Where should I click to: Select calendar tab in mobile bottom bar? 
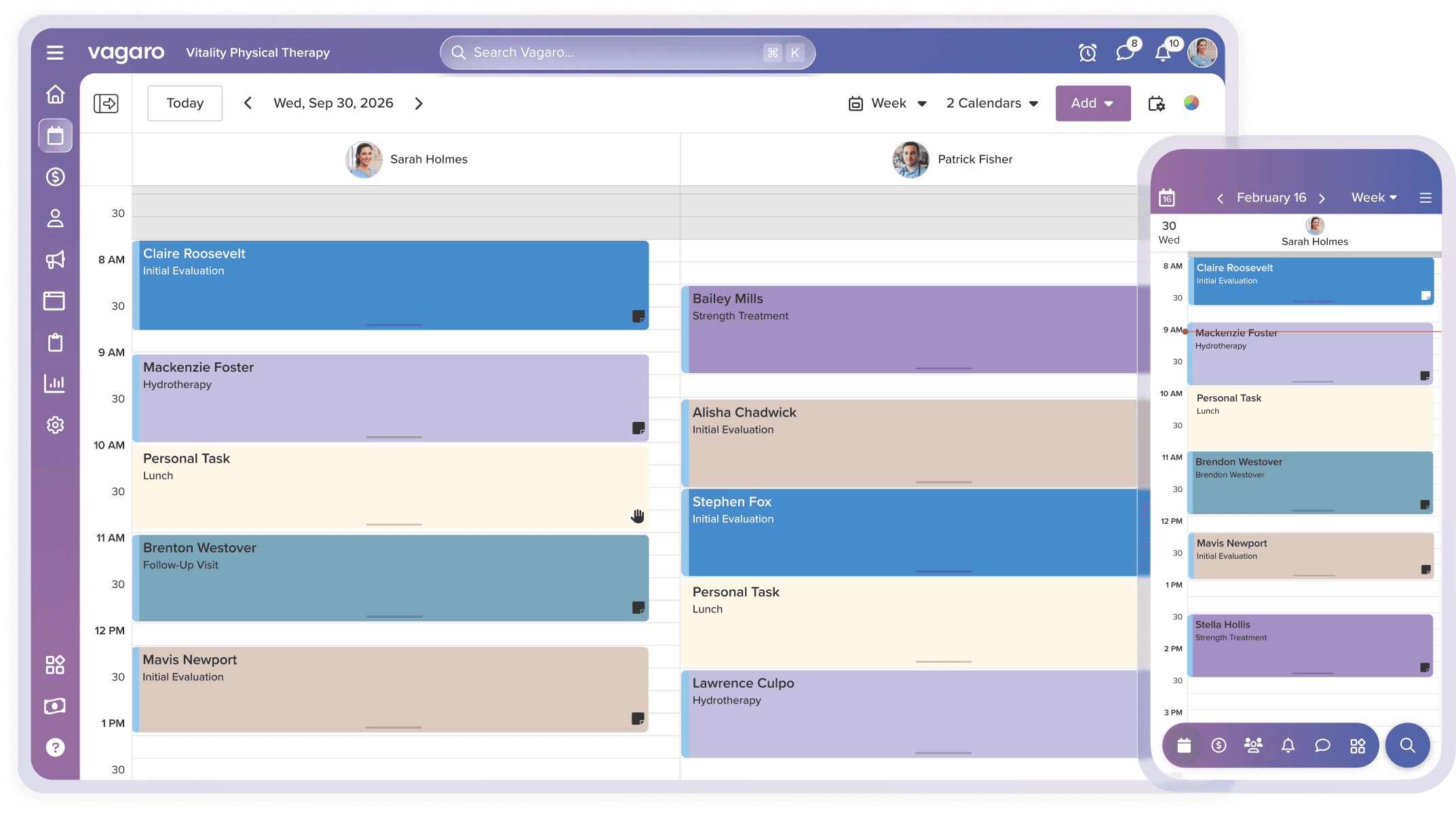1184,746
